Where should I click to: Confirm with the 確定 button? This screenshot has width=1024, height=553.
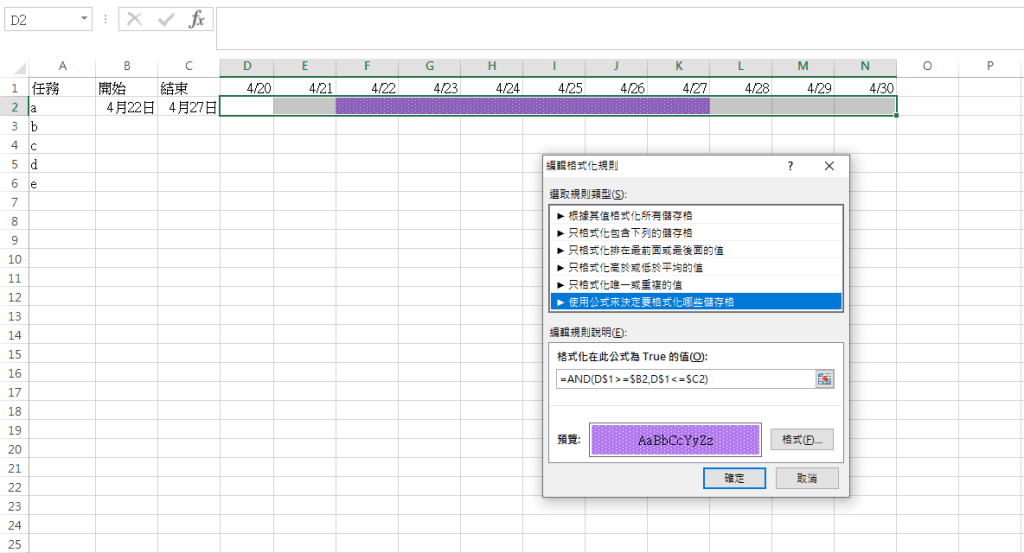tap(733, 479)
